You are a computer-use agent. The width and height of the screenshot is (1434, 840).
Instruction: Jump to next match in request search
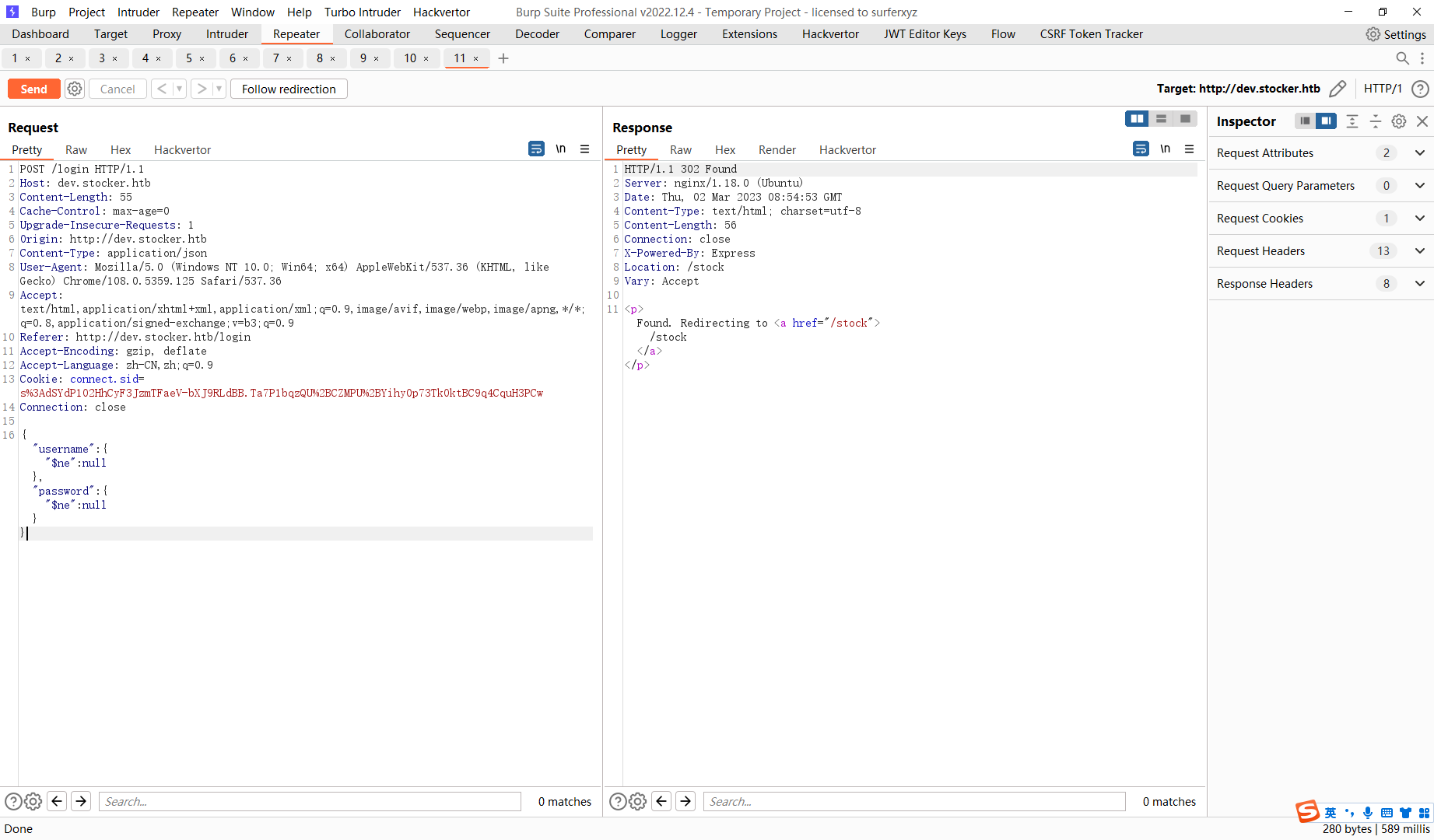pyautogui.click(x=81, y=801)
